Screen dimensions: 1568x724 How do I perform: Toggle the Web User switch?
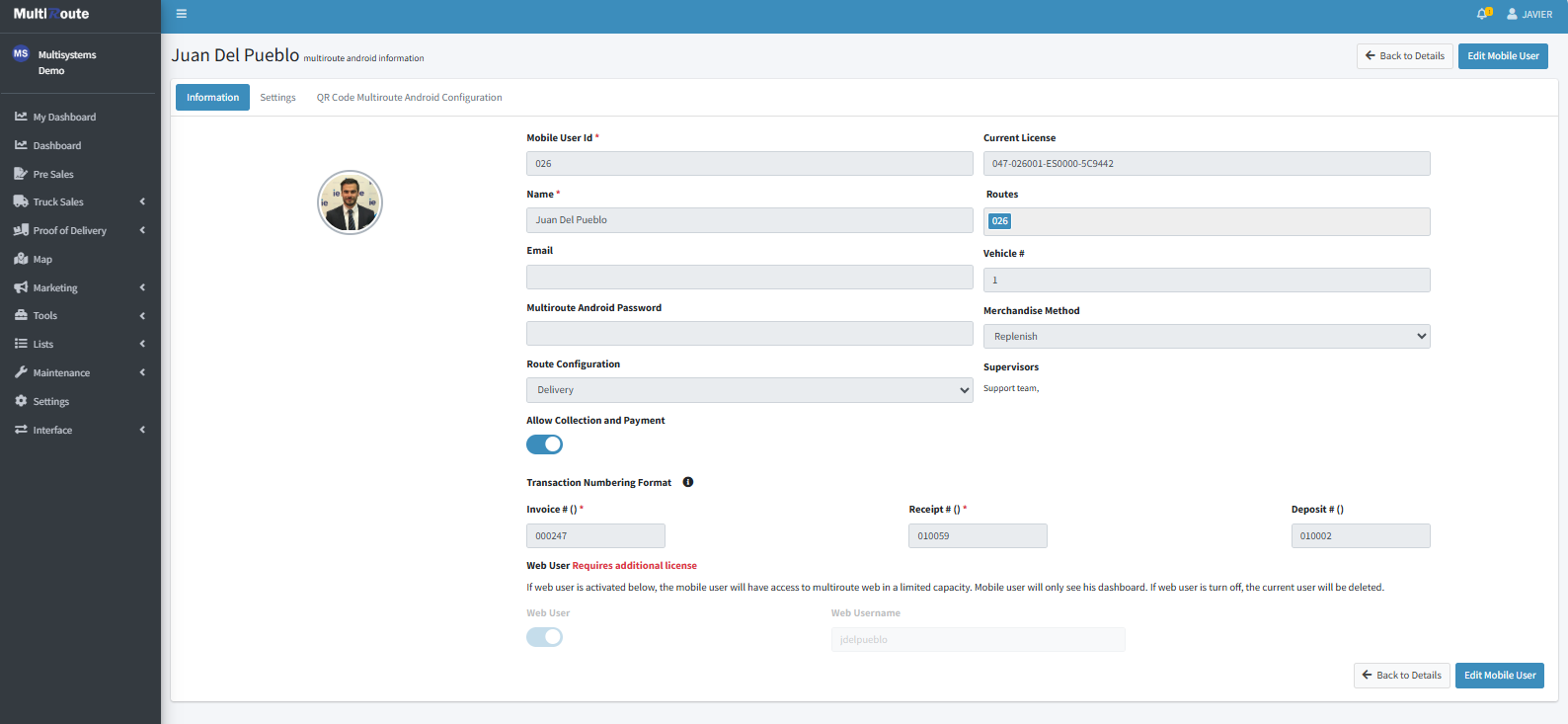pos(544,637)
